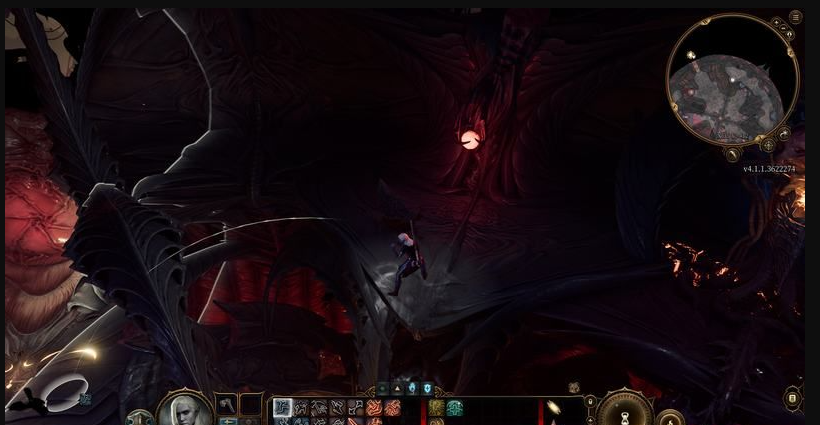
Task: Select the empty weapon slot beside portrait
Action: pyautogui.click(x=251, y=404)
